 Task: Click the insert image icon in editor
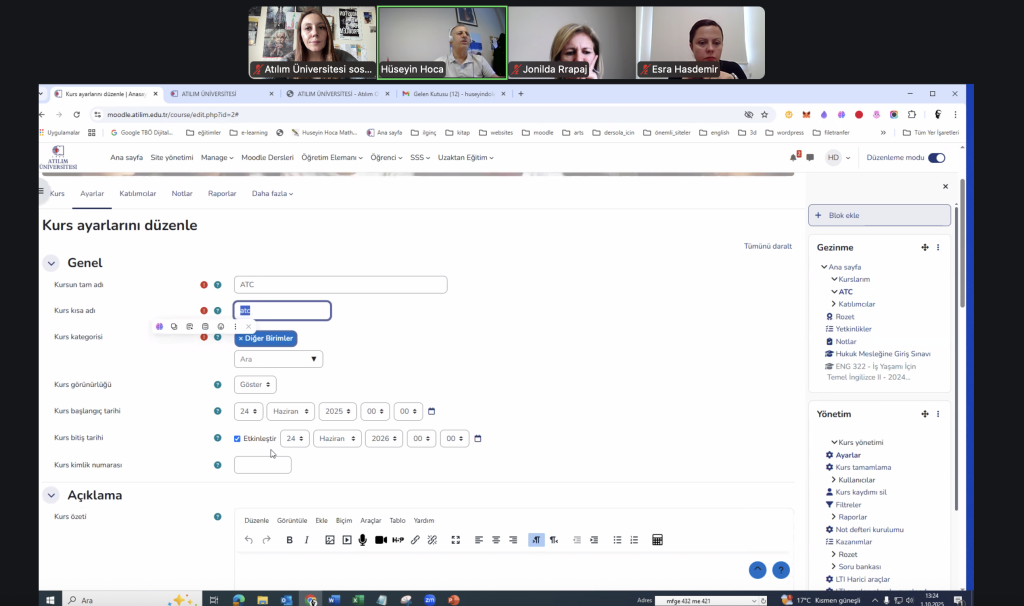click(x=329, y=540)
